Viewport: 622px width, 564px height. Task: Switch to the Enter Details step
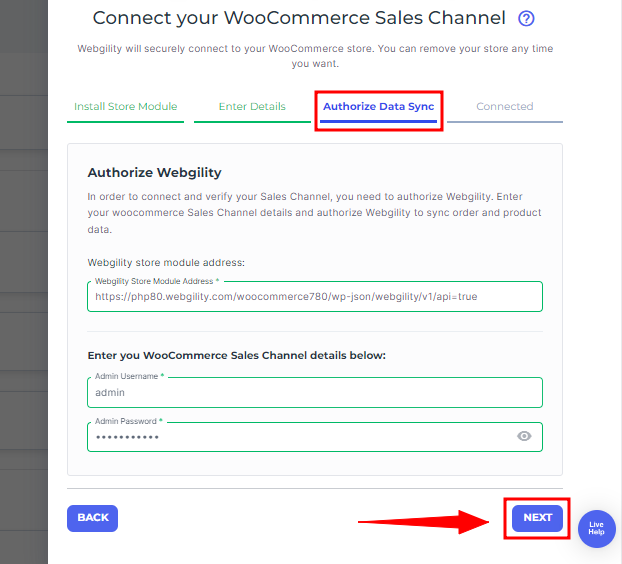[252, 106]
